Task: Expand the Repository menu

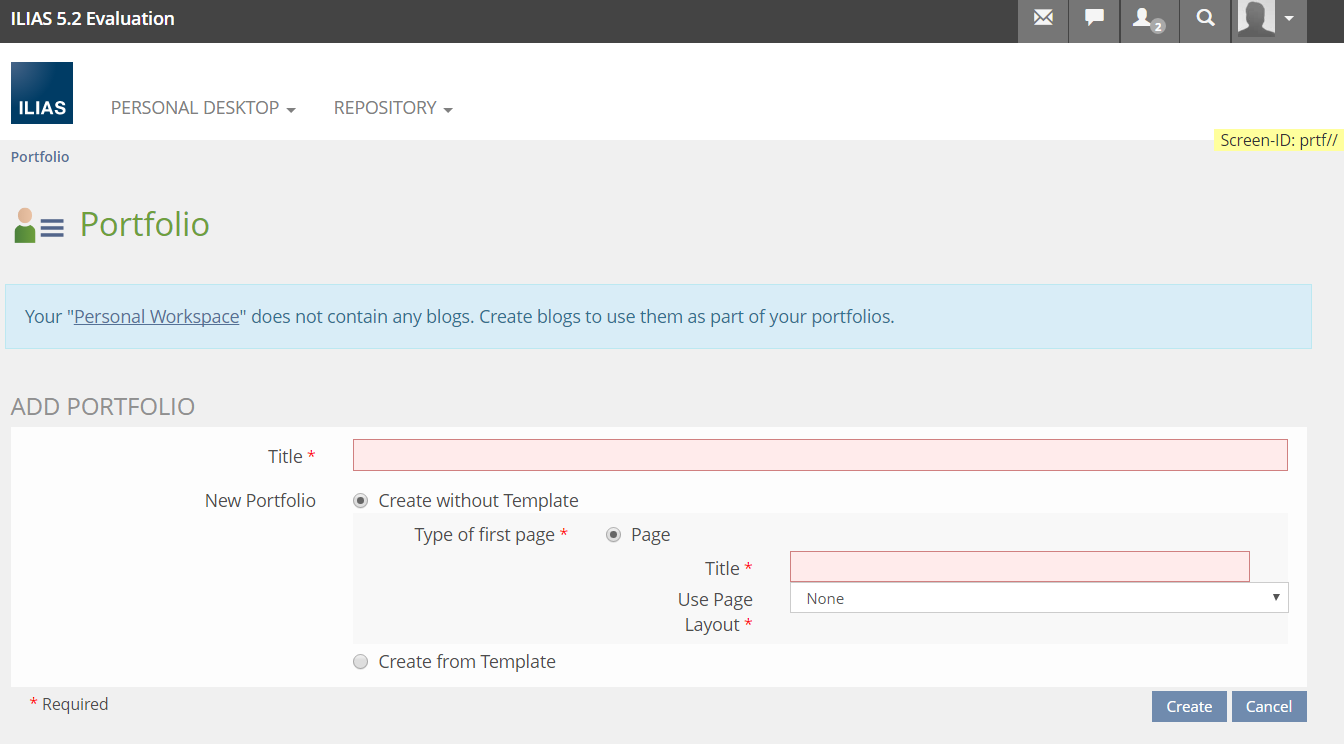Action: (x=393, y=108)
